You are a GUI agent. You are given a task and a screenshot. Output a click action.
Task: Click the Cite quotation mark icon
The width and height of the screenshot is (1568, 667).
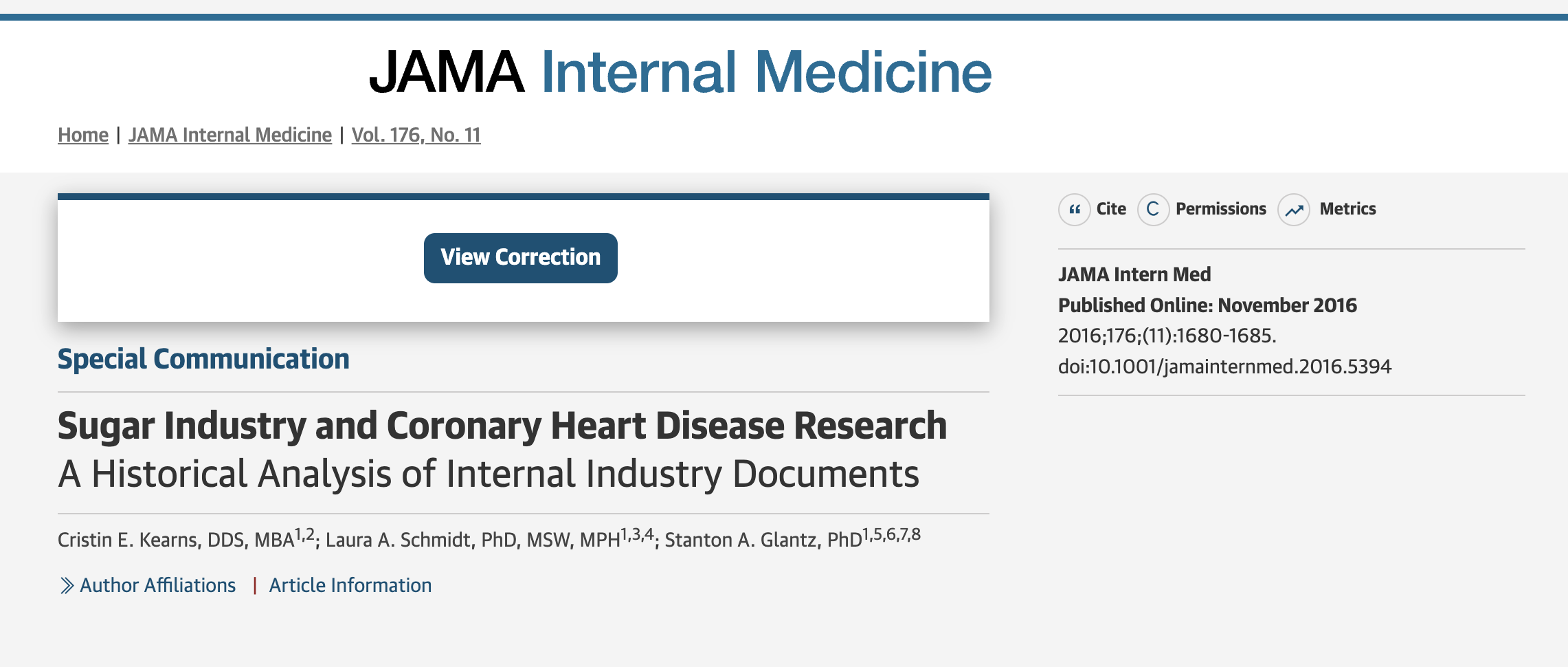tap(1075, 210)
